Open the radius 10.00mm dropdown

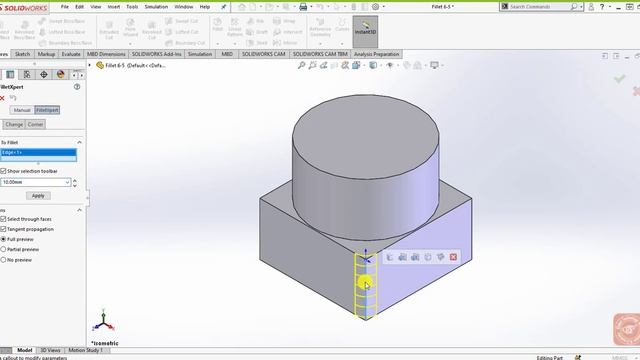(x=67, y=182)
